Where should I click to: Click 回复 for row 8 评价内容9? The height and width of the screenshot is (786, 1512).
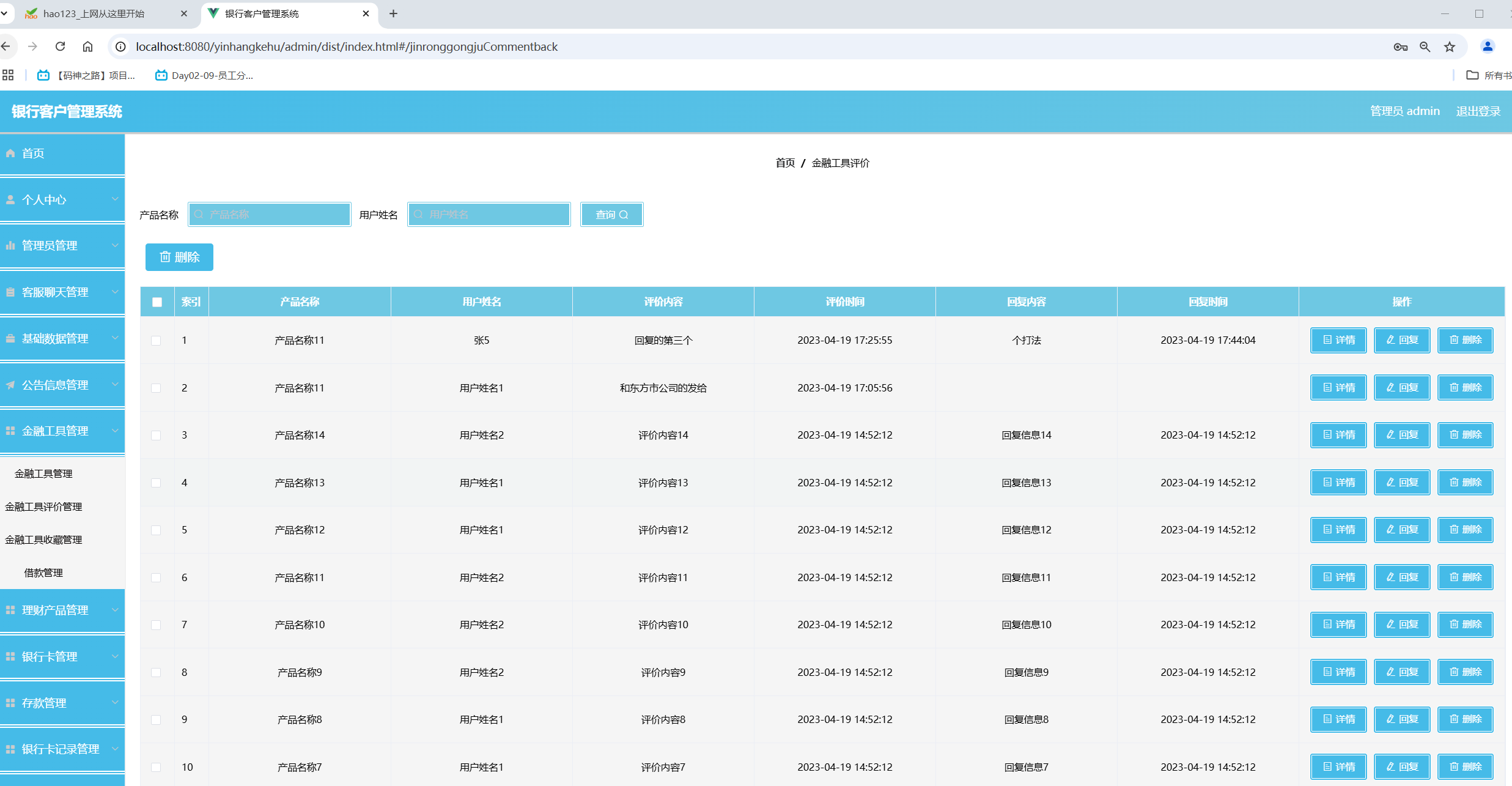(1402, 672)
